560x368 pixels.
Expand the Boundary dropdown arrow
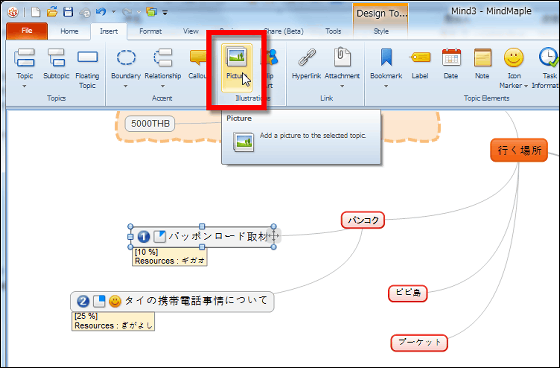[126, 86]
